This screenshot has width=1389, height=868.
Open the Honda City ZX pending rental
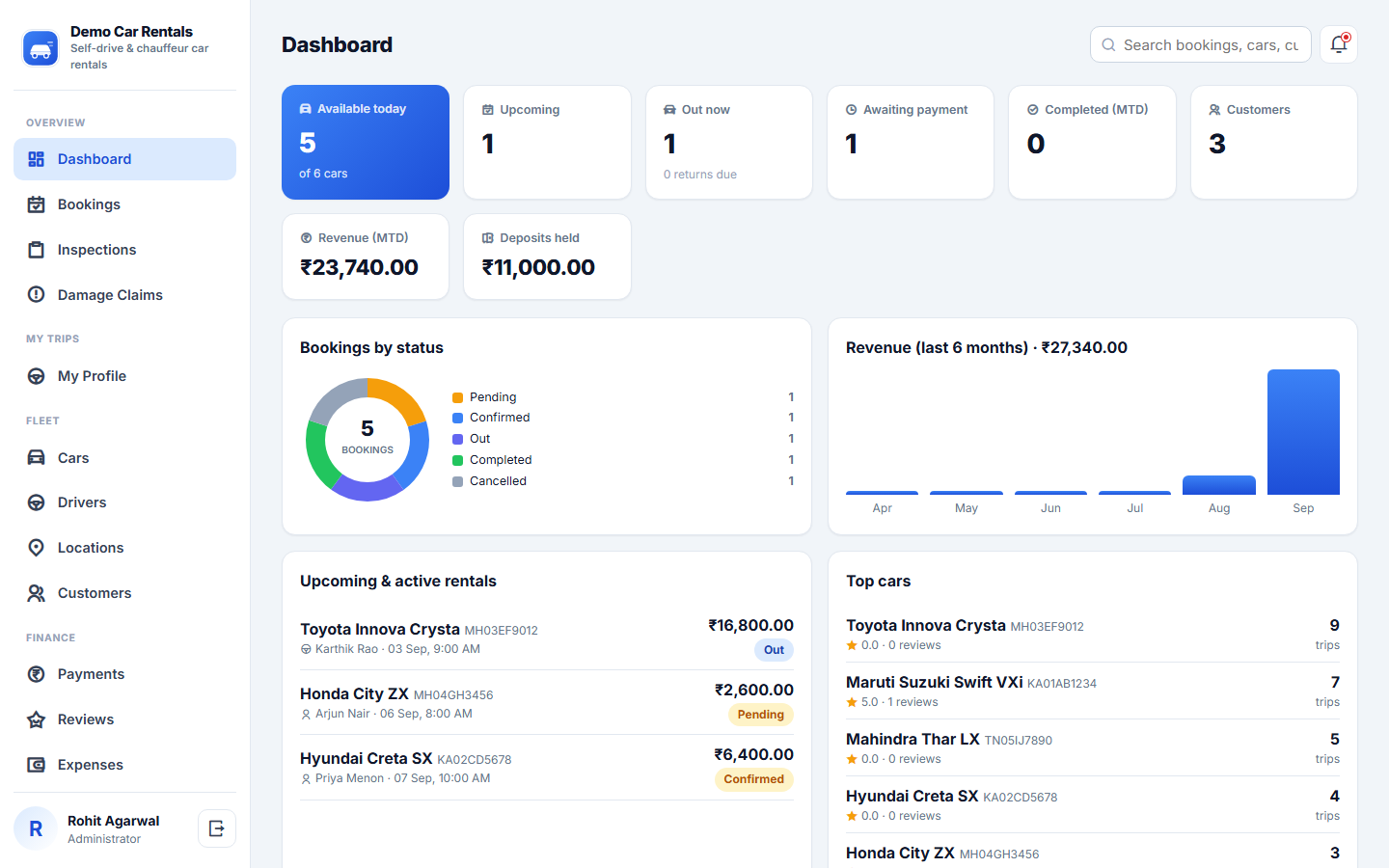pyautogui.click(x=547, y=702)
